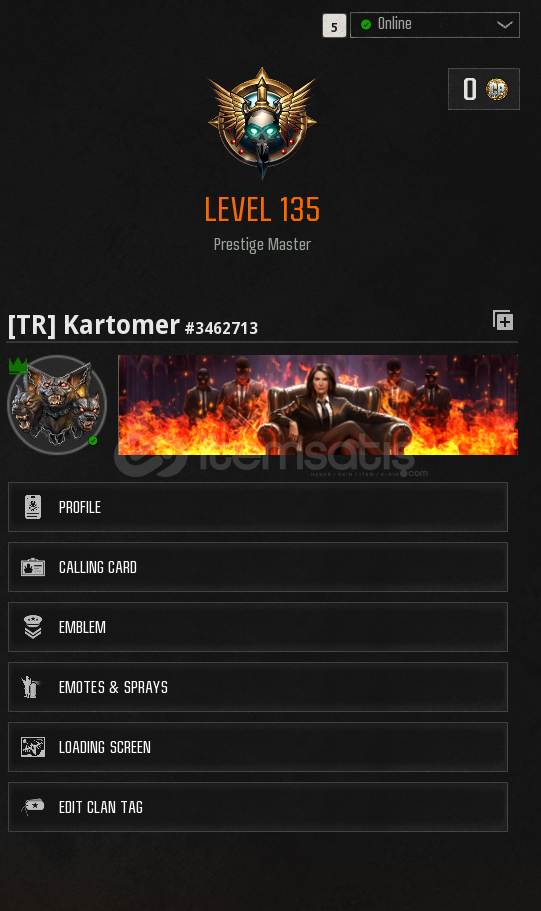This screenshot has height=911, width=541.
Task: Expand status options with the chevron arrow
Action: pos(504,25)
